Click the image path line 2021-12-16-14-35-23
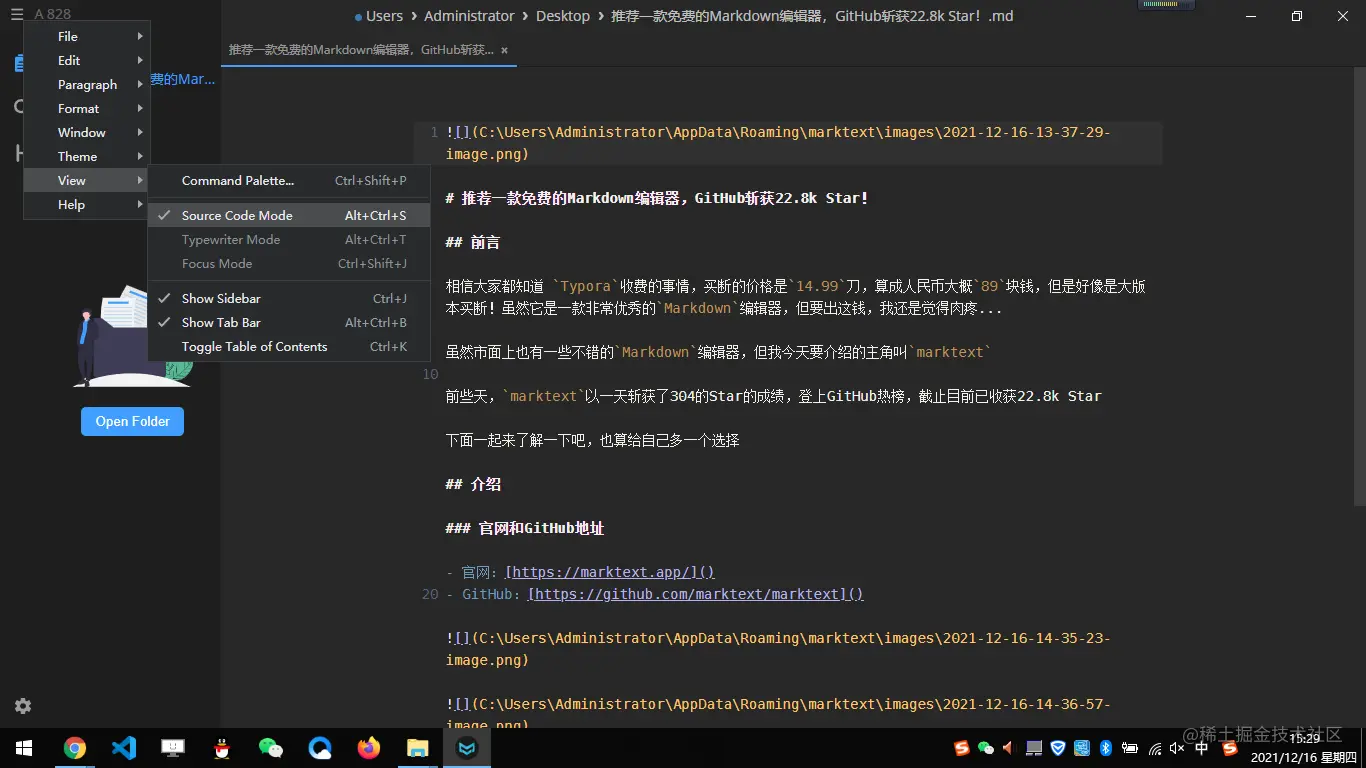The width and height of the screenshot is (1366, 768). click(778, 649)
